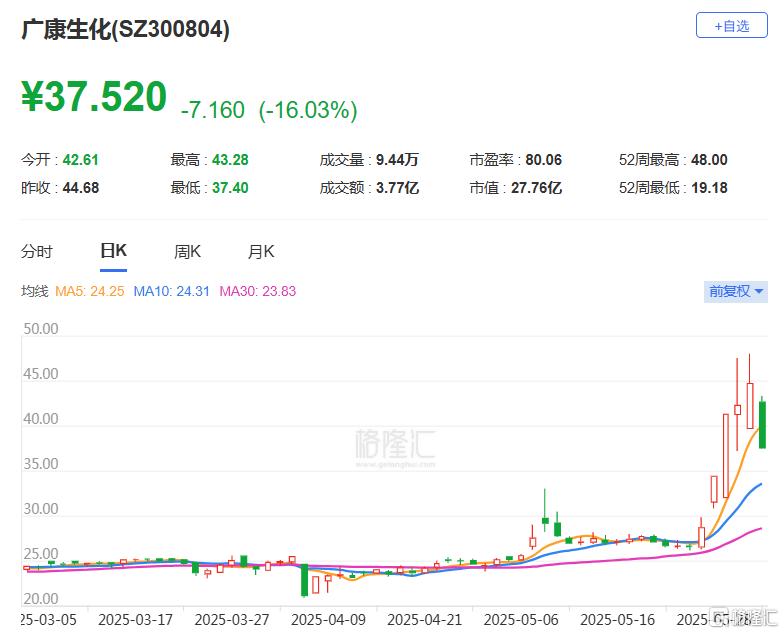Click the 市值 value 27.76亿
The image size is (784, 634).
536,188
